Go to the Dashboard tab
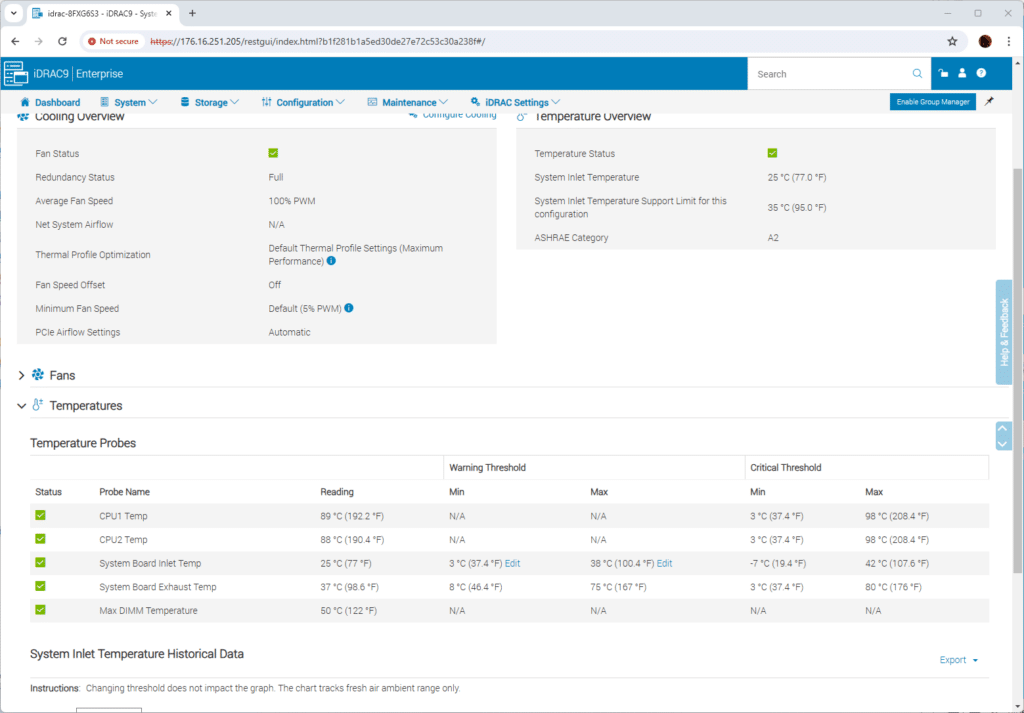Viewport: 1024px width, 713px height. pos(50,103)
